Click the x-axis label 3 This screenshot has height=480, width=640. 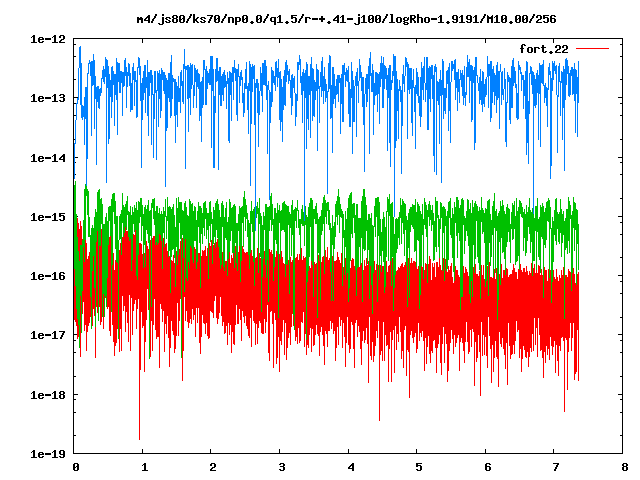pos(282,467)
